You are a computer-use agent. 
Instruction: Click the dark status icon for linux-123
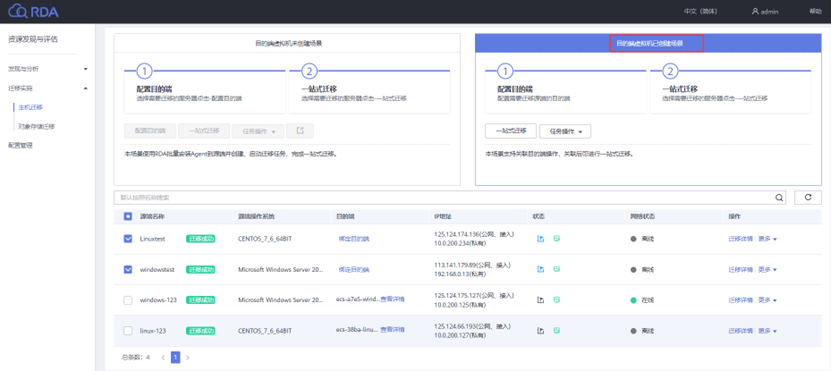coord(541,331)
